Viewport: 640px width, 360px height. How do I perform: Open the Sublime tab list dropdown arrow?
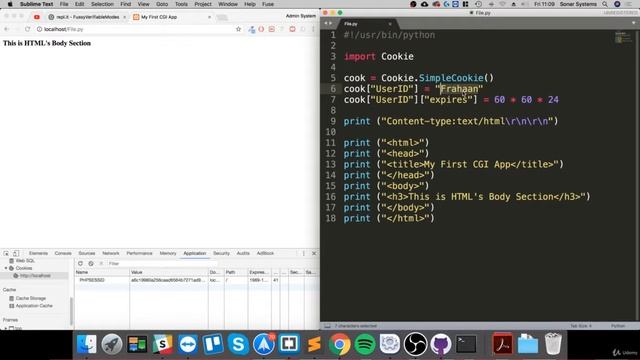point(633,23)
